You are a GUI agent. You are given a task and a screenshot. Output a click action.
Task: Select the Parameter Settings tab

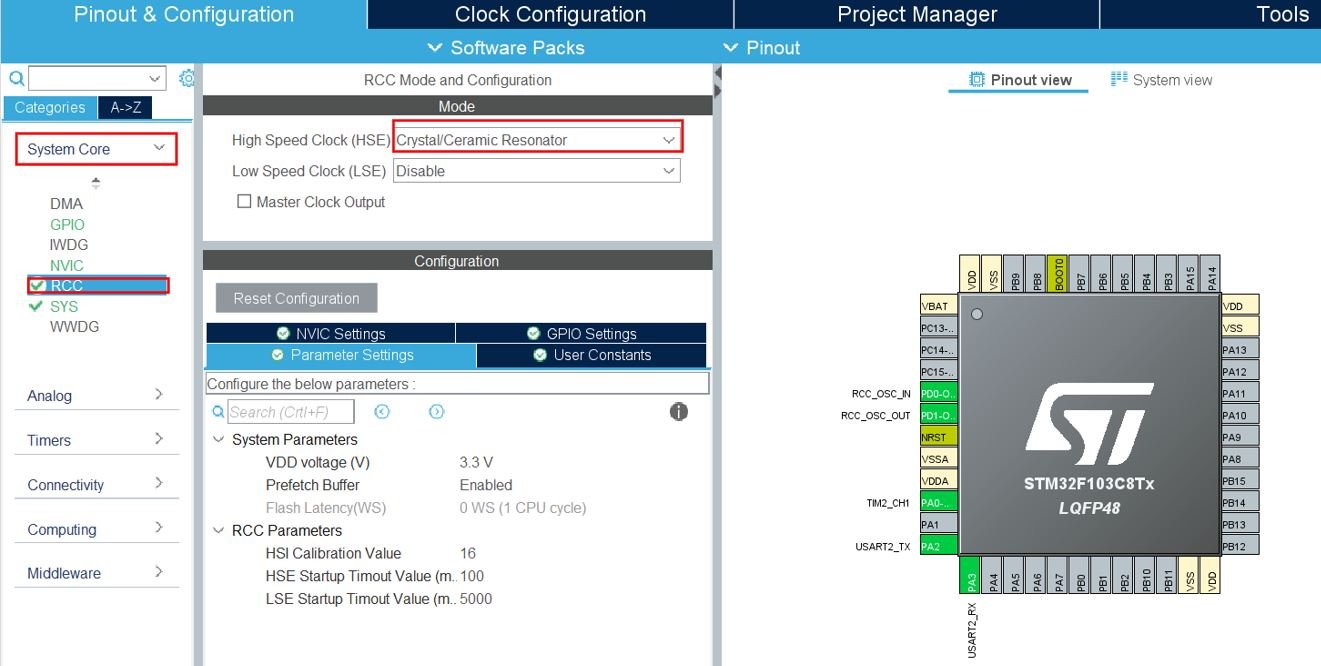point(341,355)
